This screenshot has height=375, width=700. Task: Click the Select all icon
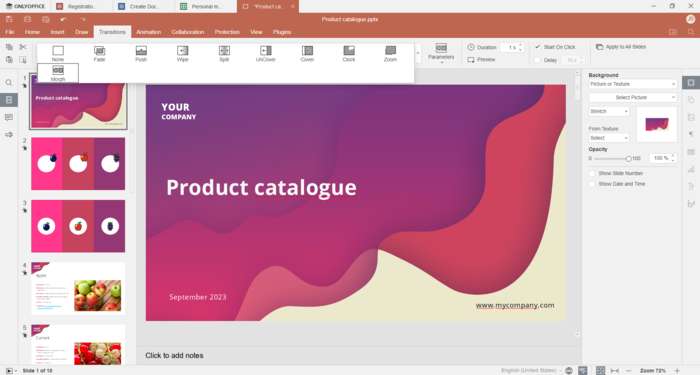pos(23,60)
